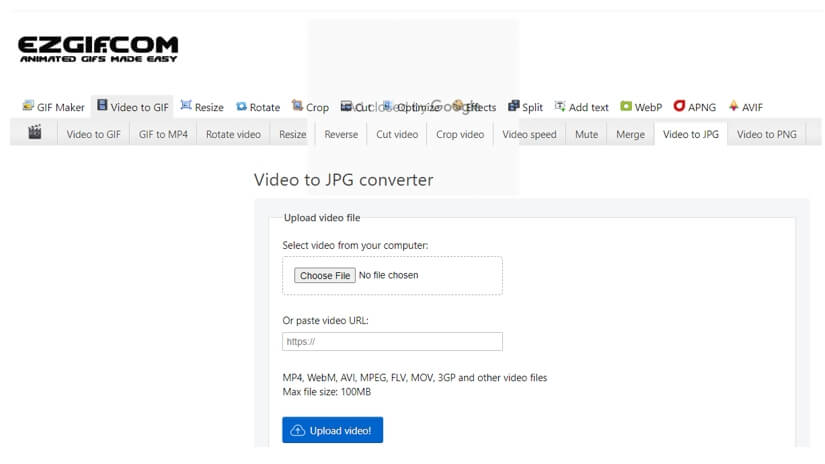Screen dimensions: 825x464
Task: Click the cloud upload icon on the Upload button
Action: (x=298, y=430)
